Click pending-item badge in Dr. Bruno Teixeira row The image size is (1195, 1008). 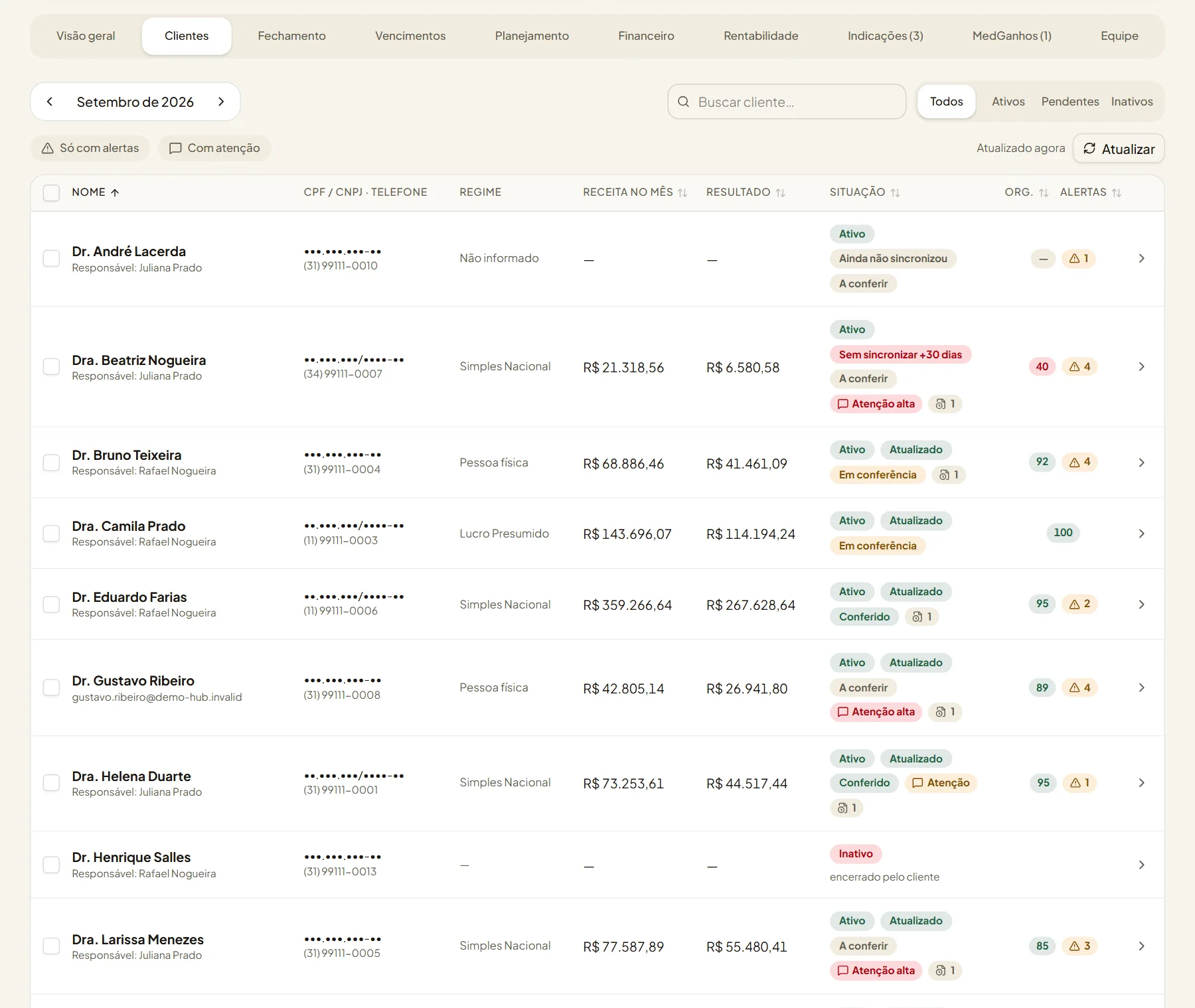(x=949, y=475)
